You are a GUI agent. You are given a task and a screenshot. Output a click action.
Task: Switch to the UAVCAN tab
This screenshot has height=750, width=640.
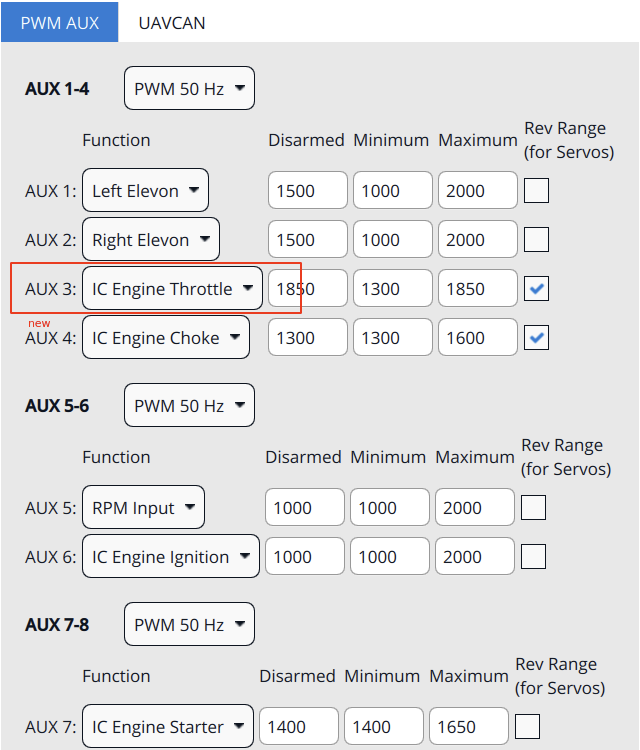(172, 22)
